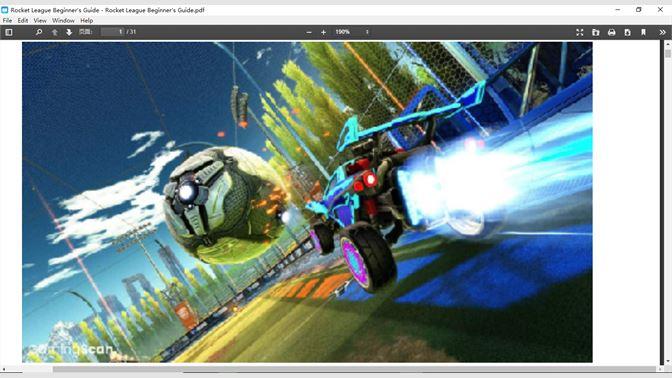
Task: Open the Help menu
Action: [x=86, y=21]
